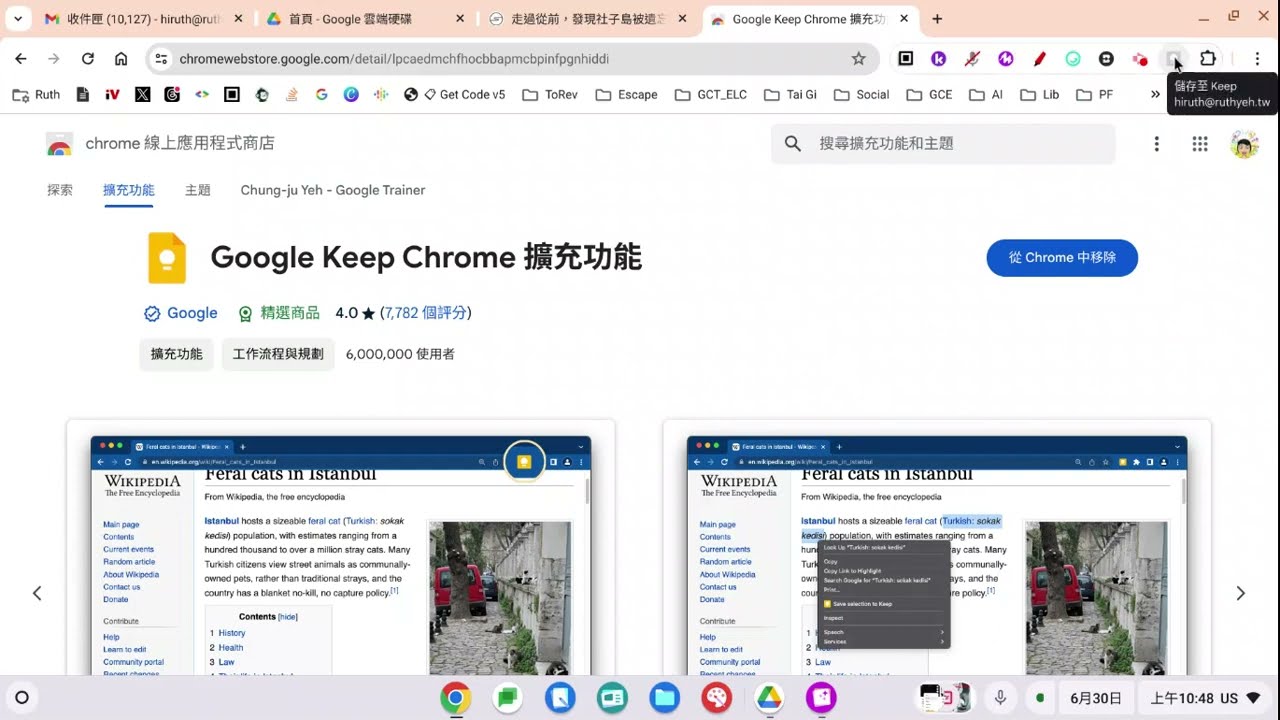Reload the page
The height and width of the screenshot is (720, 1280).
88,59
